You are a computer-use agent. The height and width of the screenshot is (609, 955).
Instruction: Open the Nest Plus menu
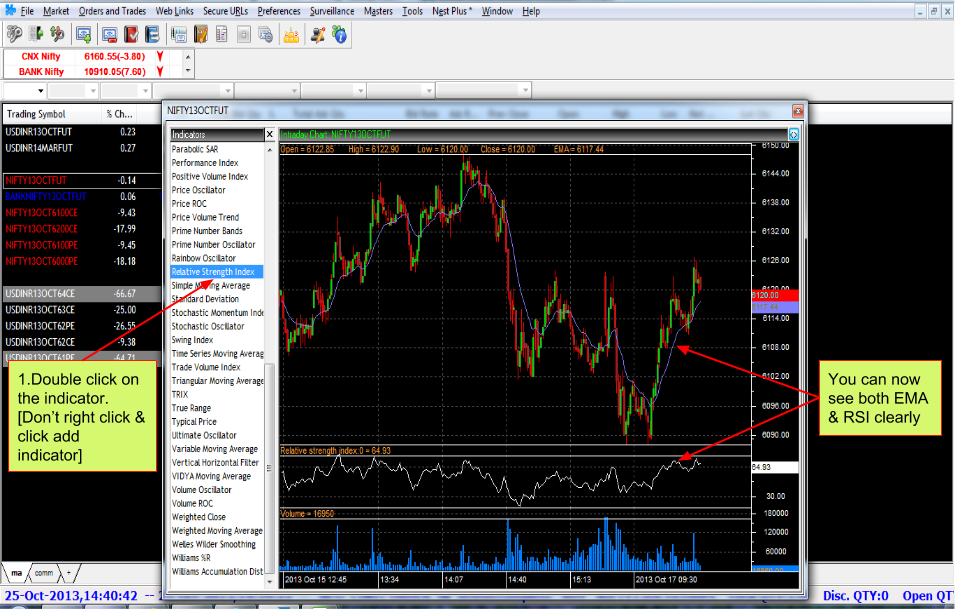click(x=452, y=11)
